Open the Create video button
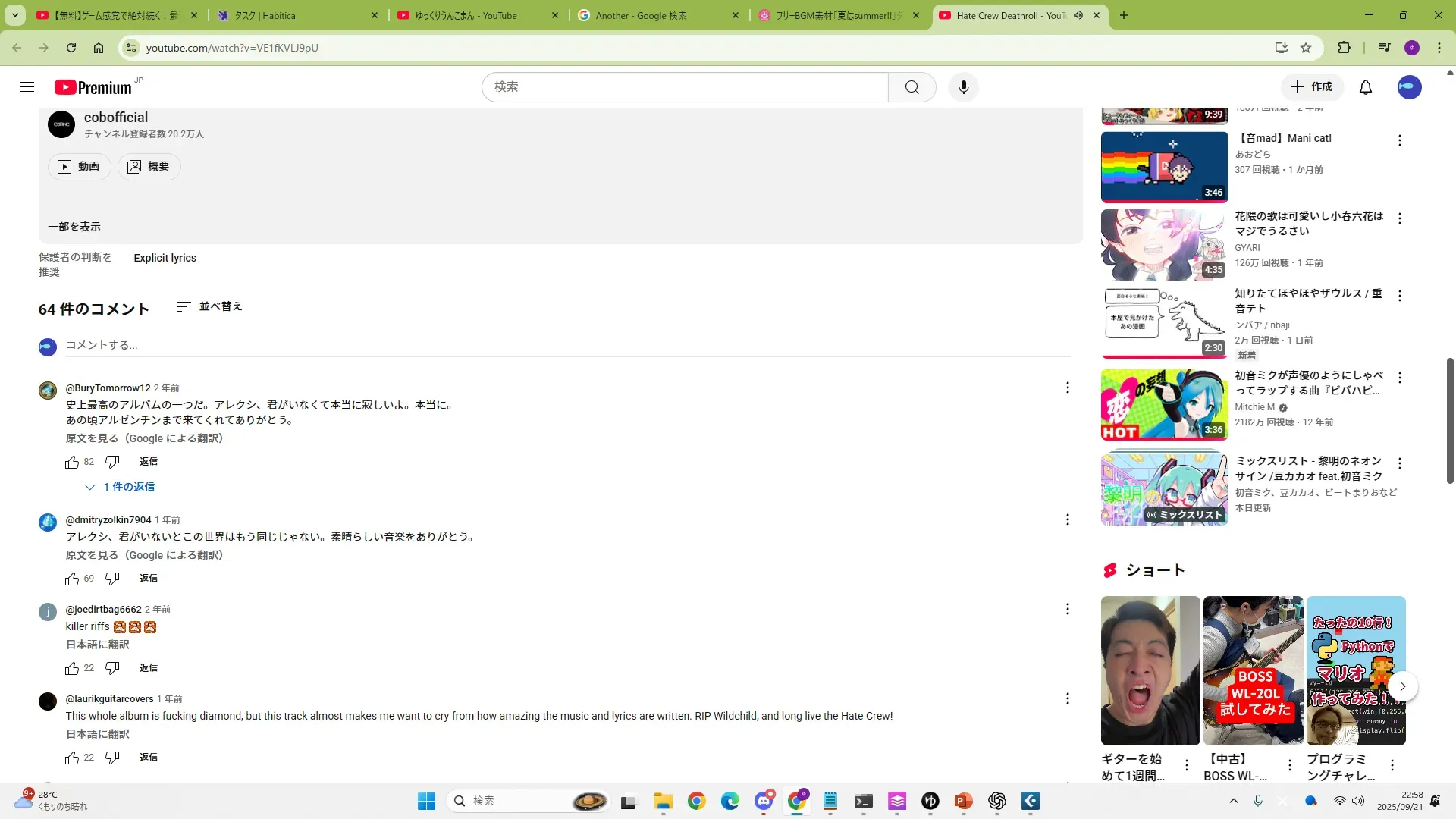Image resolution: width=1456 pixels, height=819 pixels. point(1311,87)
